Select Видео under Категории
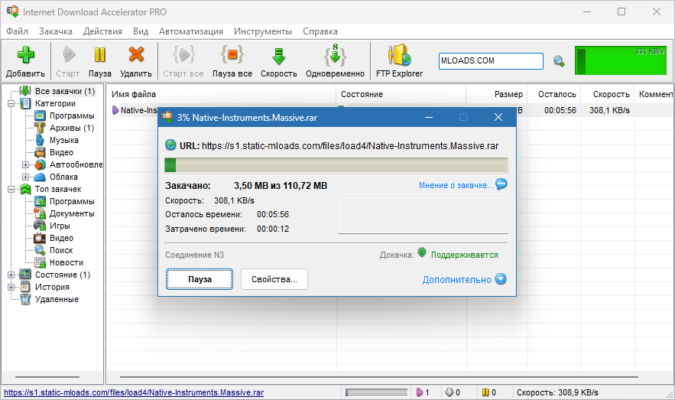The height and width of the screenshot is (400, 675). click(x=61, y=152)
